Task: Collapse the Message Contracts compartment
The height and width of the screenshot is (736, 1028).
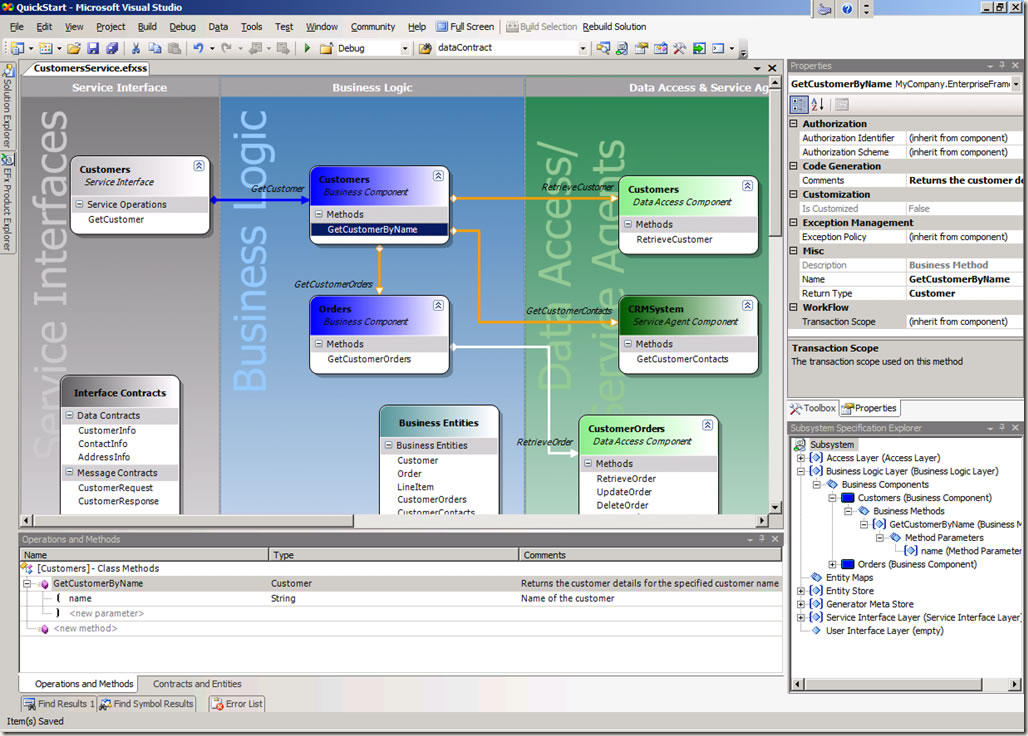Action: click(69, 473)
